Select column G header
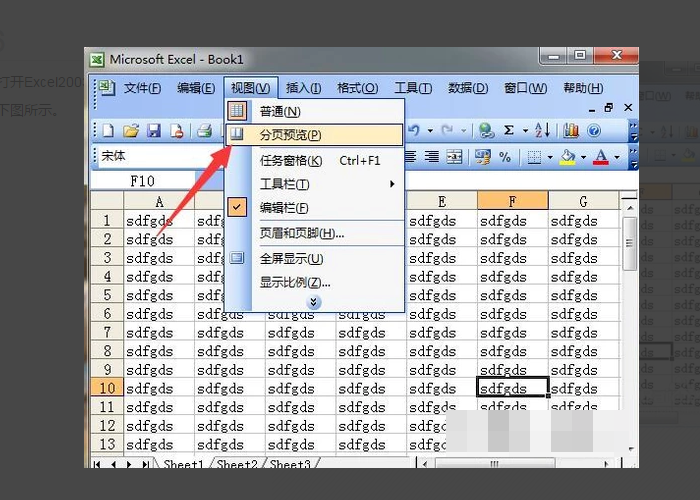 point(583,201)
